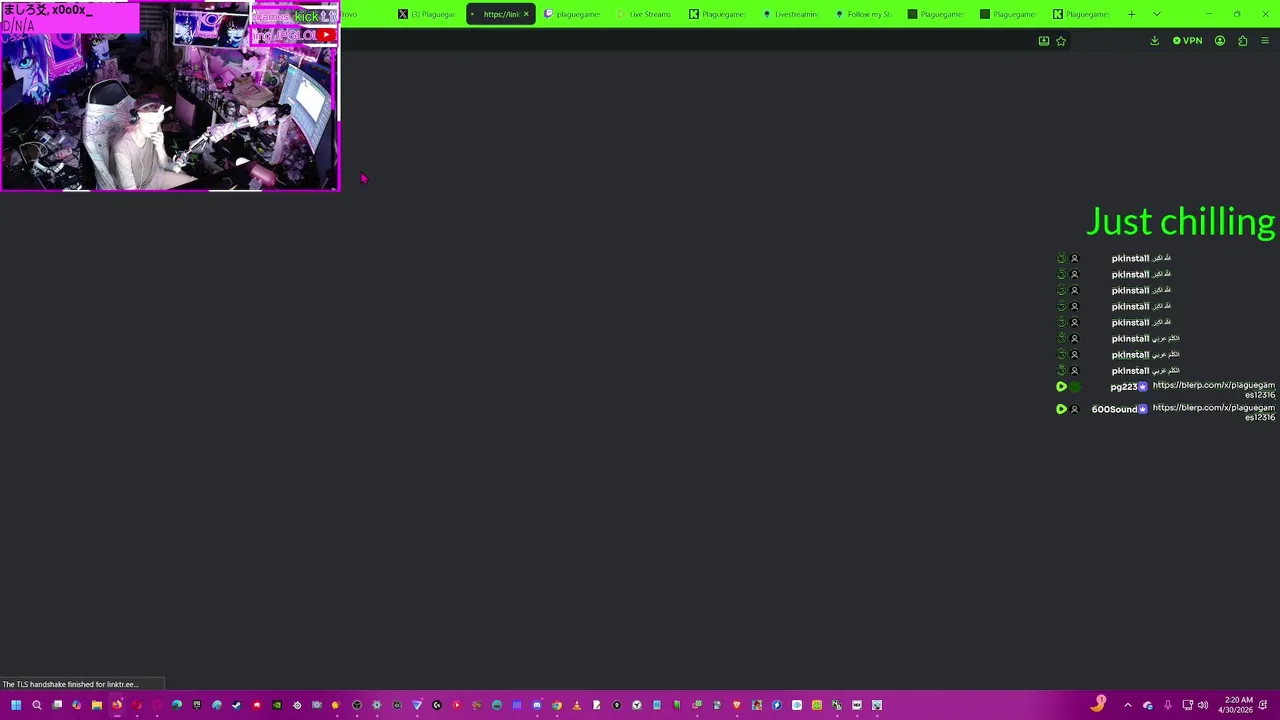Click the green Kick icon beside pg223
The height and width of the screenshot is (720, 1280).
[x=1061, y=387]
